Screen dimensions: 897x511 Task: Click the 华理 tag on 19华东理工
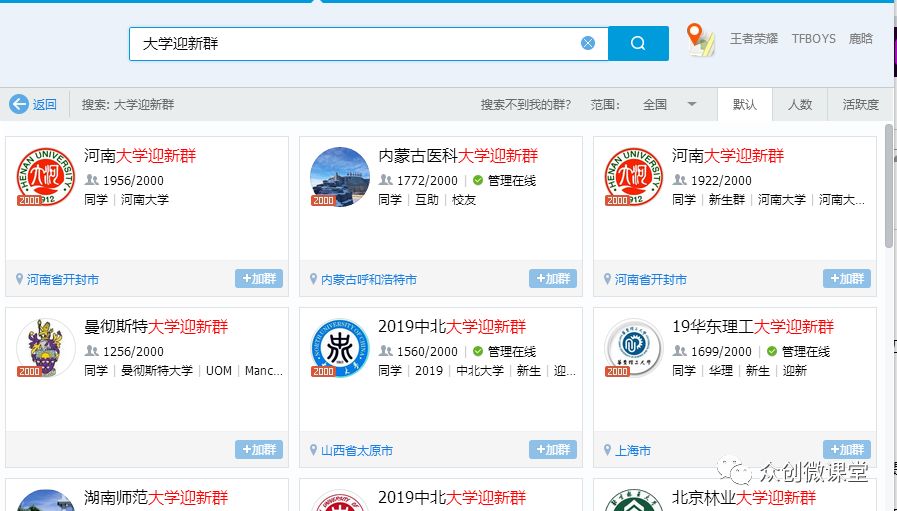tap(721, 370)
